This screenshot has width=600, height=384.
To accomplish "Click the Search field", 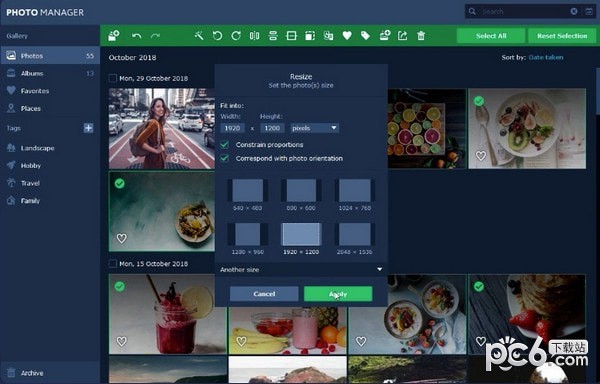I will 523,11.
